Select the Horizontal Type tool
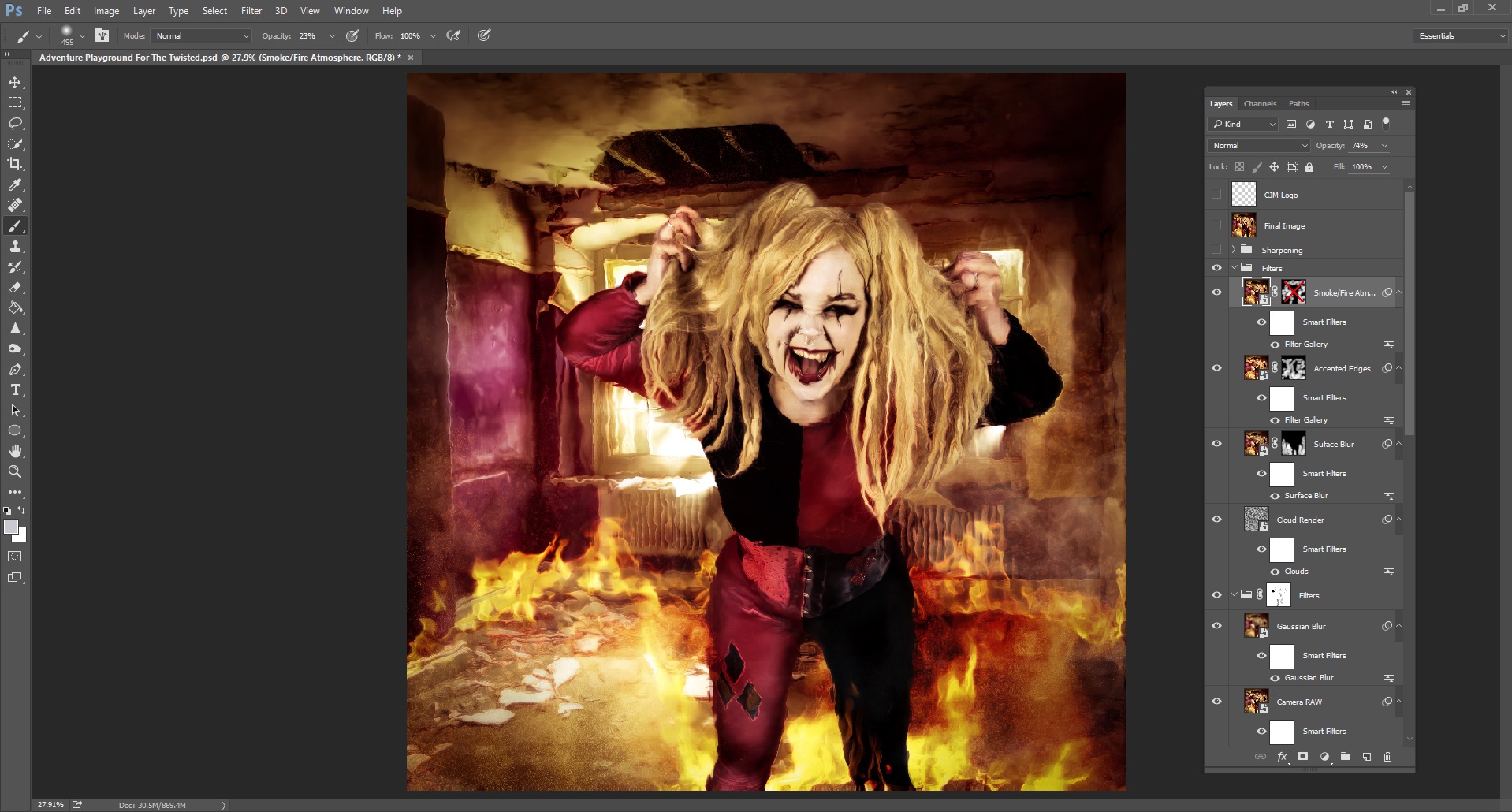 [x=15, y=390]
